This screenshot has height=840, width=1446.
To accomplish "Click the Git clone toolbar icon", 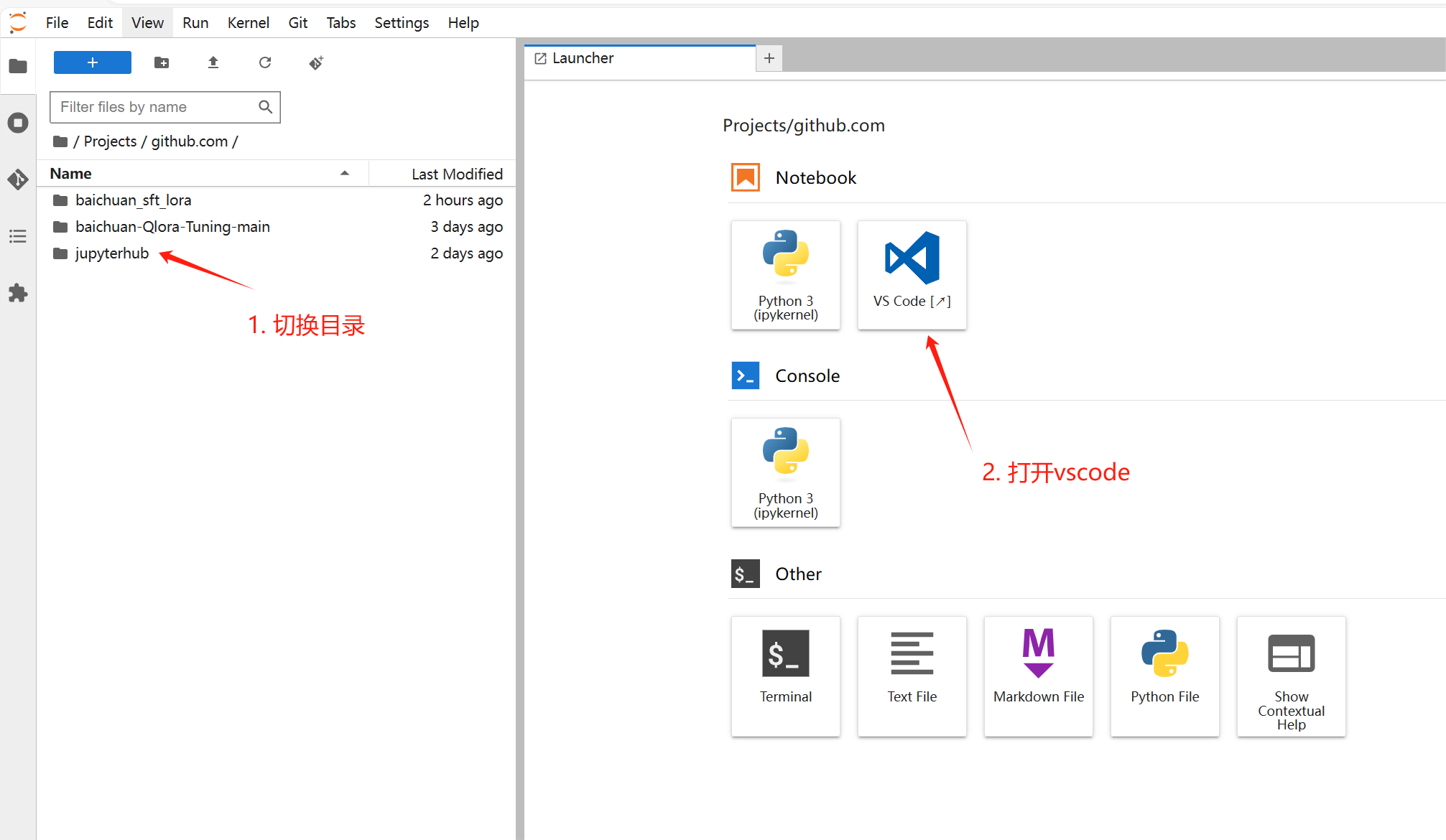I will pos(316,63).
